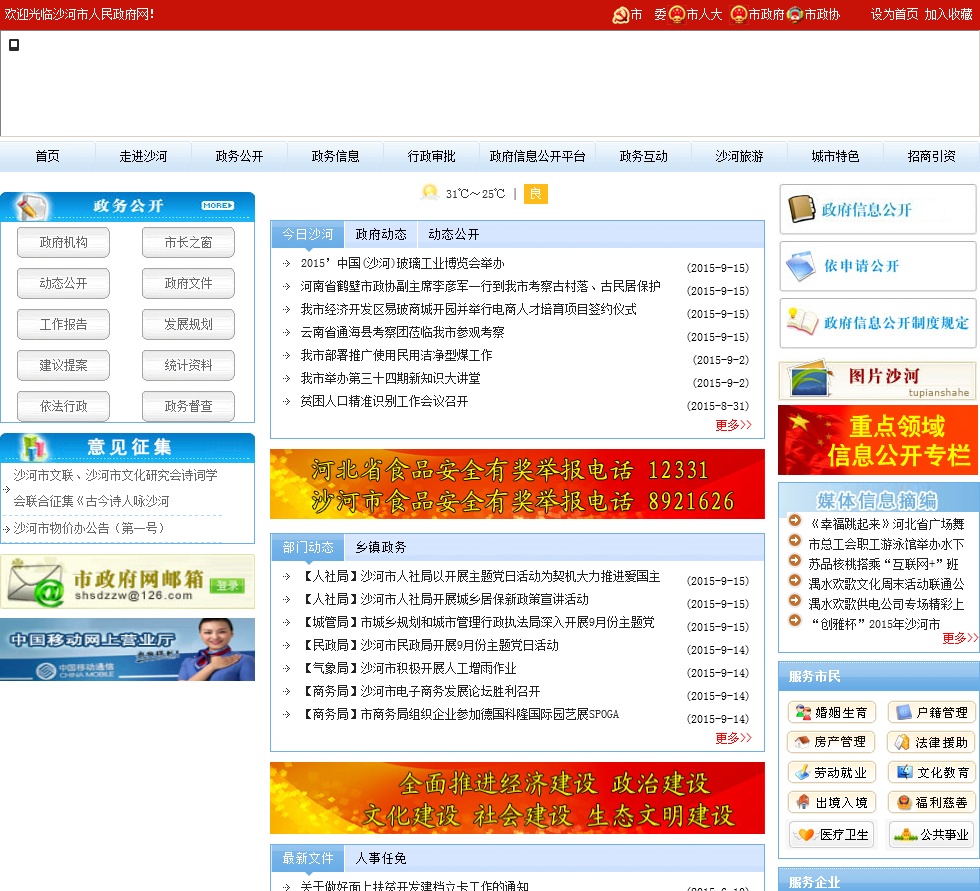Switch to the 政府动态 tab
Image resolution: width=980 pixels, height=891 pixels.
(381, 234)
